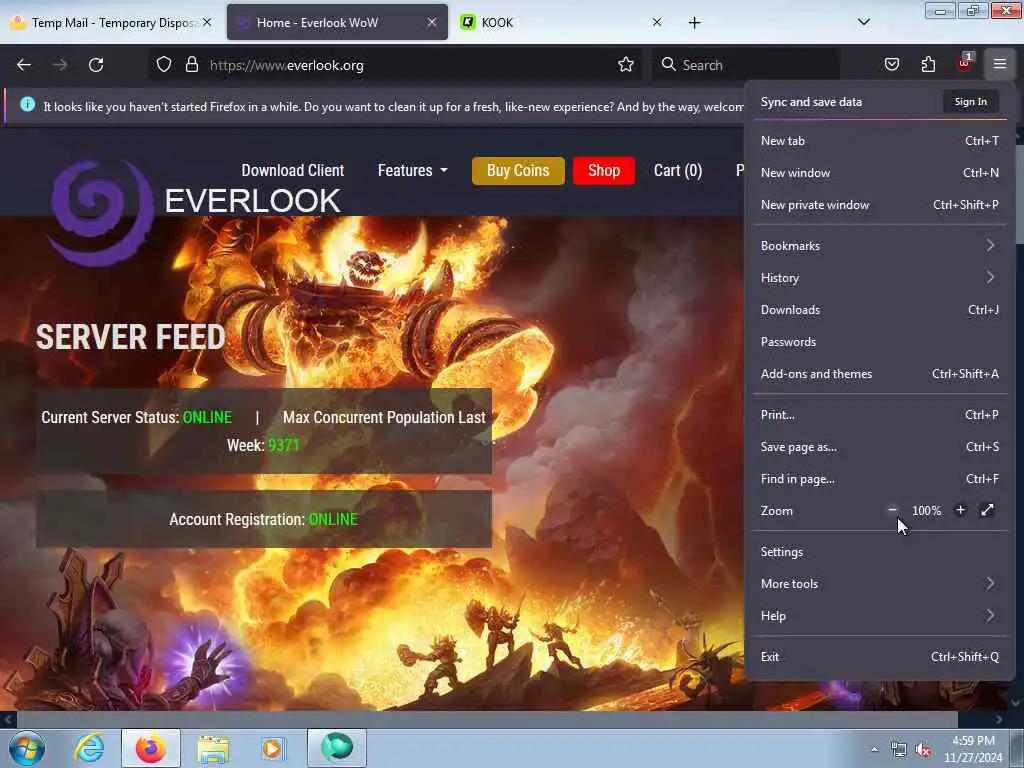The image size is (1024, 768).
Task: Open the taskbar clock and date
Action: [x=973, y=749]
